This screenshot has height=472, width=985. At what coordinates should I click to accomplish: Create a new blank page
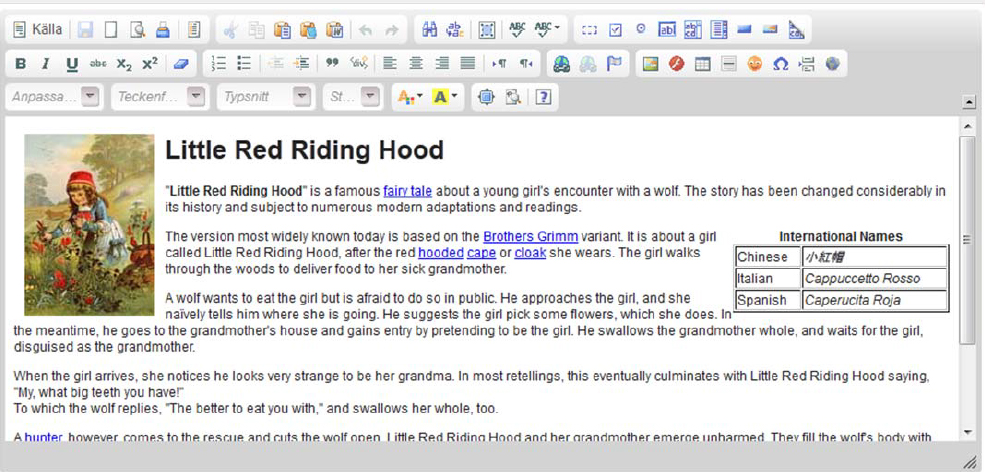coord(111,30)
